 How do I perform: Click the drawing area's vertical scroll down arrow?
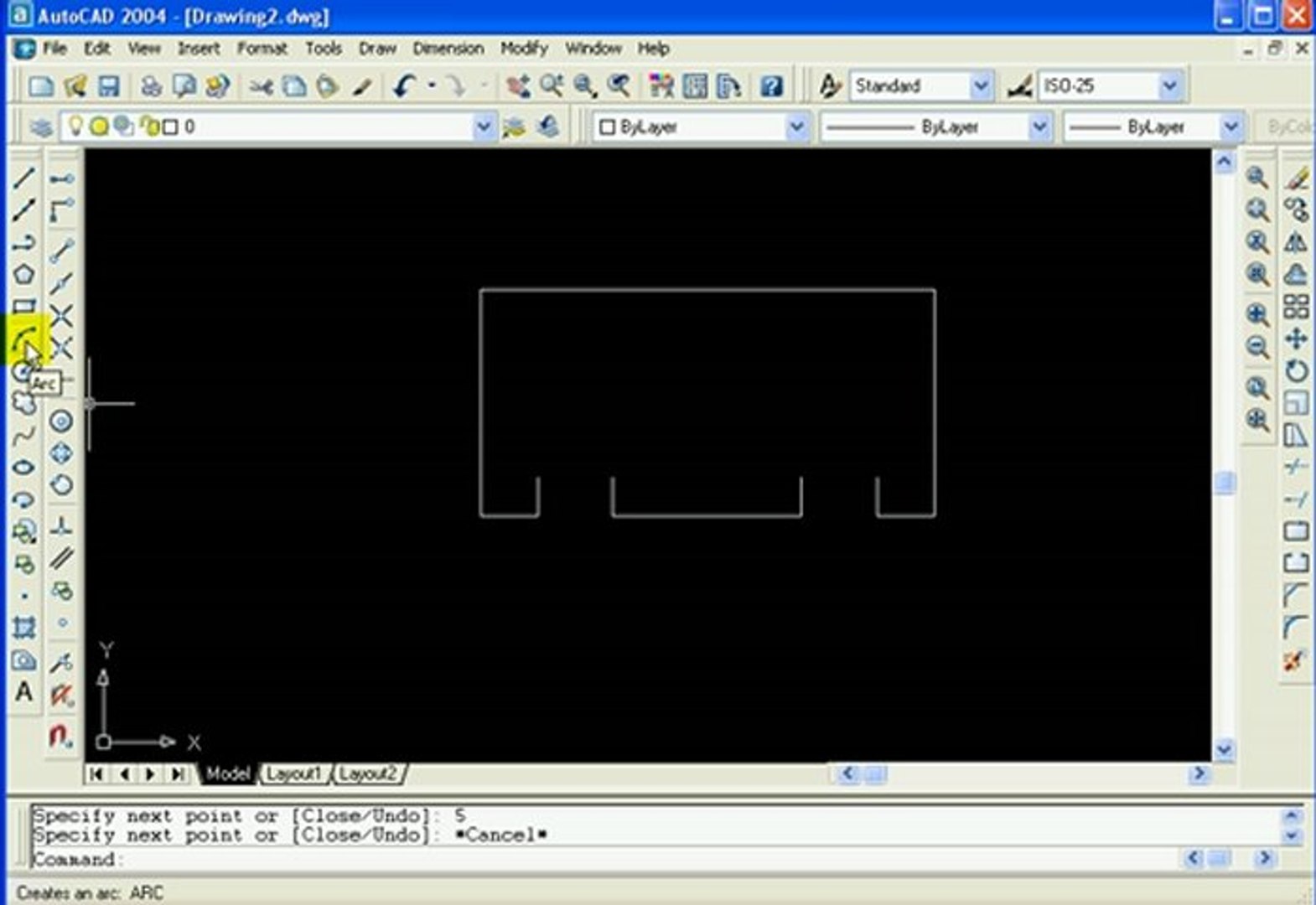point(1225,749)
